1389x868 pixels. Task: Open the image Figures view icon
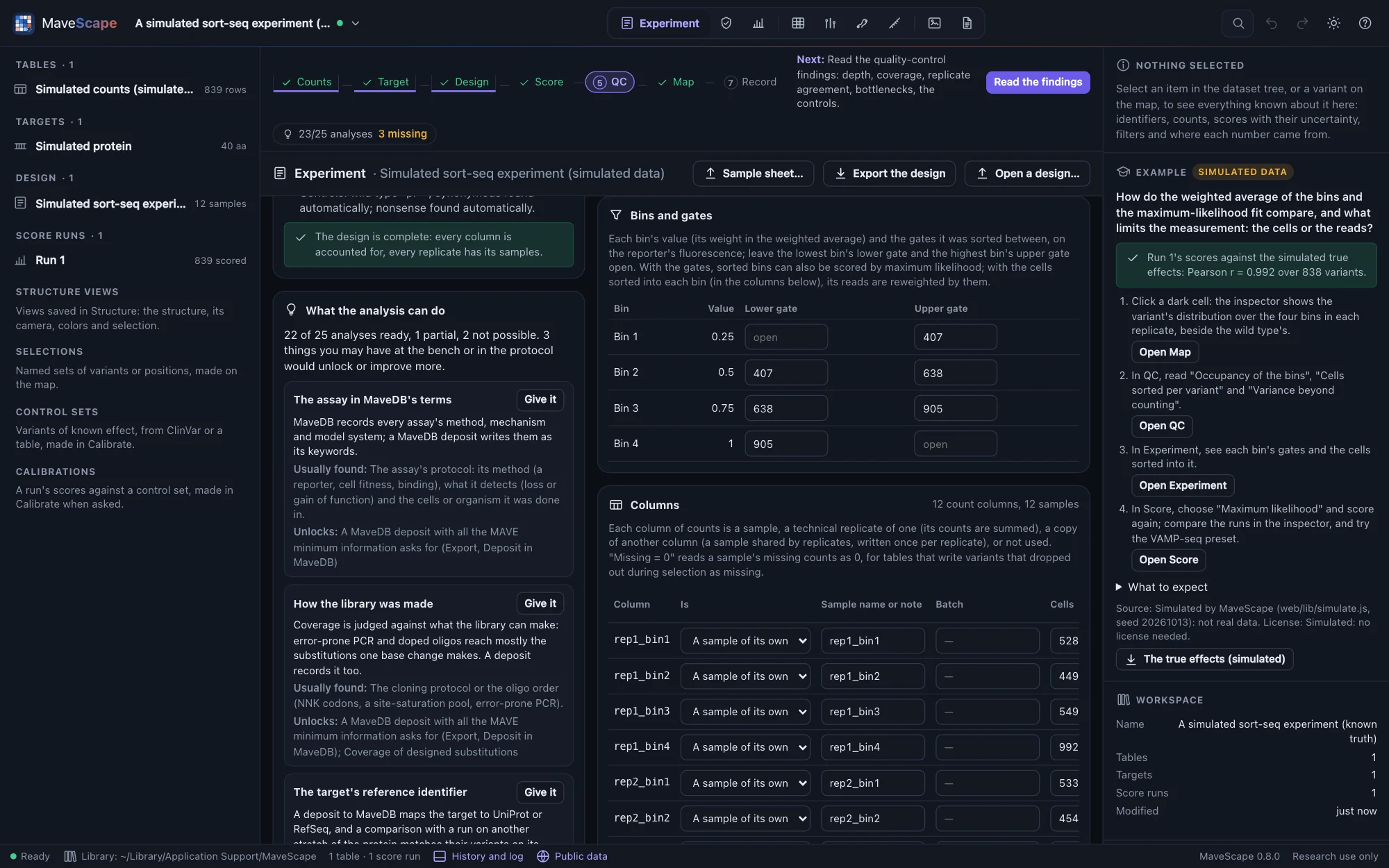[935, 23]
